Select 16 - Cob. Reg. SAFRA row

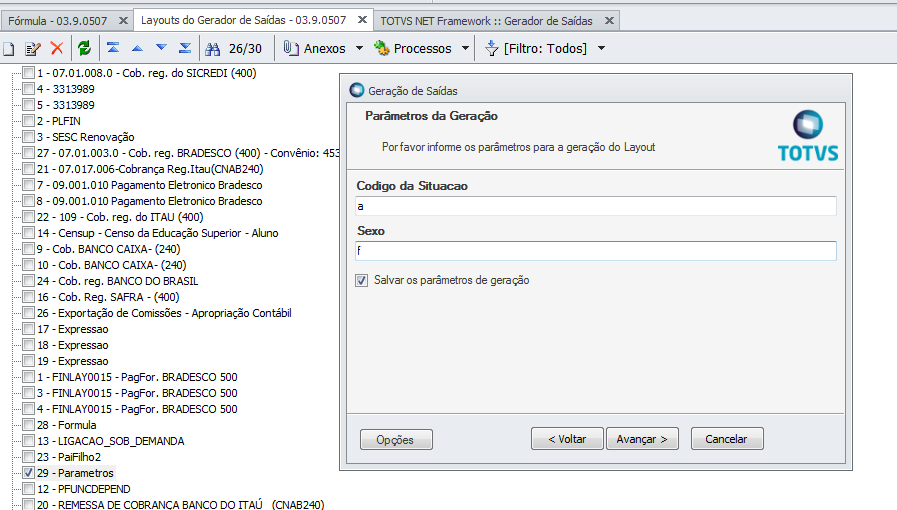click(108, 297)
